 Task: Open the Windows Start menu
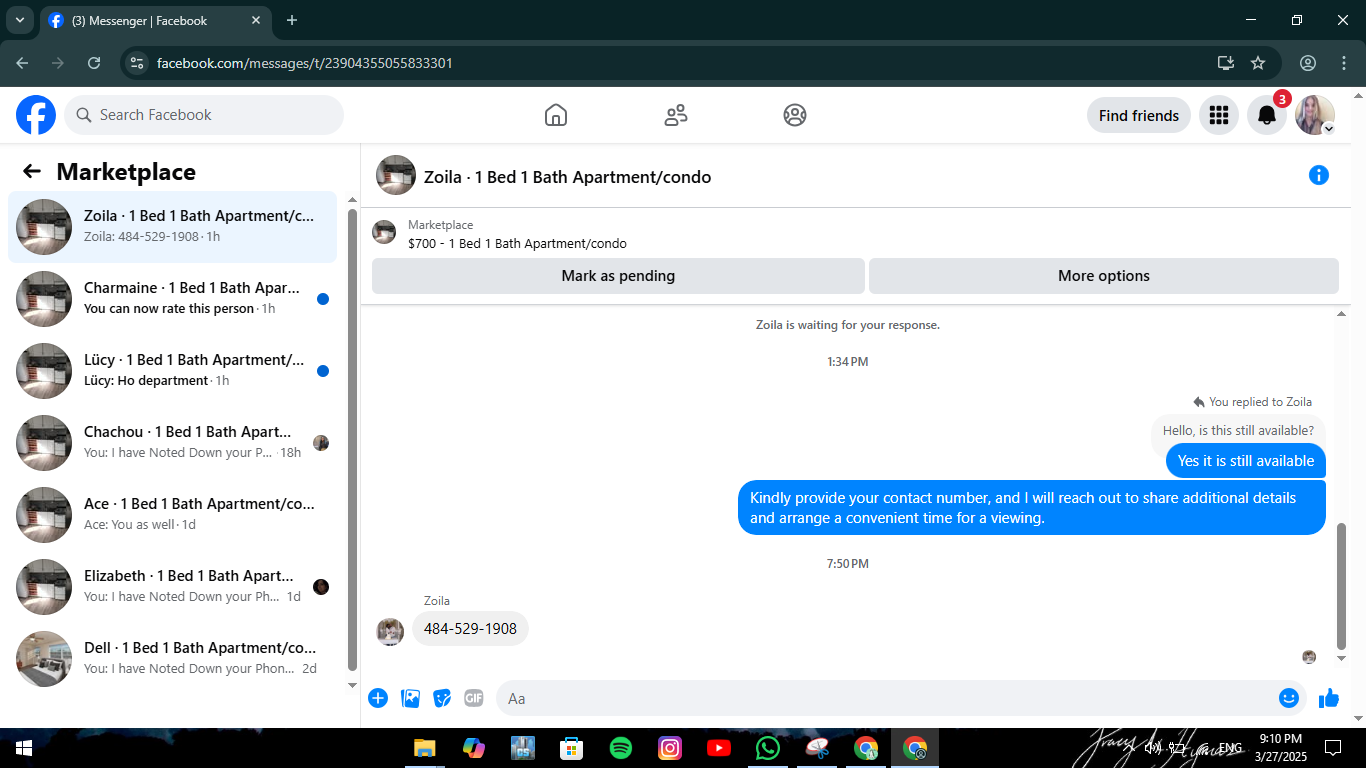pyautogui.click(x=24, y=748)
